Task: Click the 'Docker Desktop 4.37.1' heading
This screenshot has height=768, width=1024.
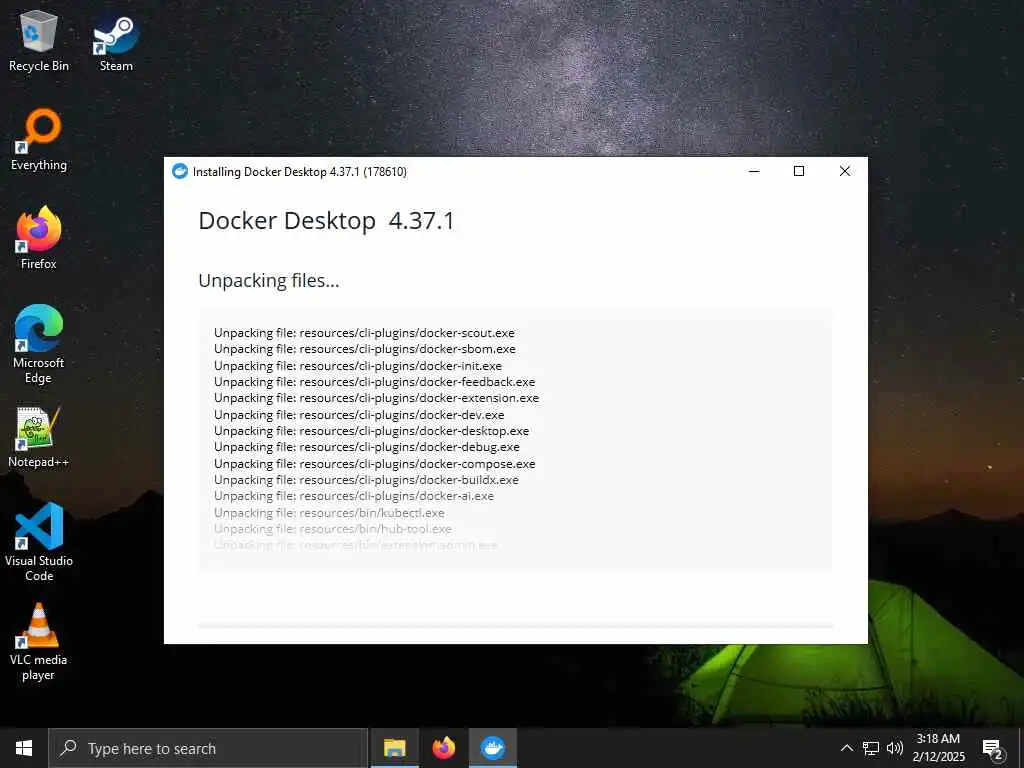Action: (x=326, y=221)
